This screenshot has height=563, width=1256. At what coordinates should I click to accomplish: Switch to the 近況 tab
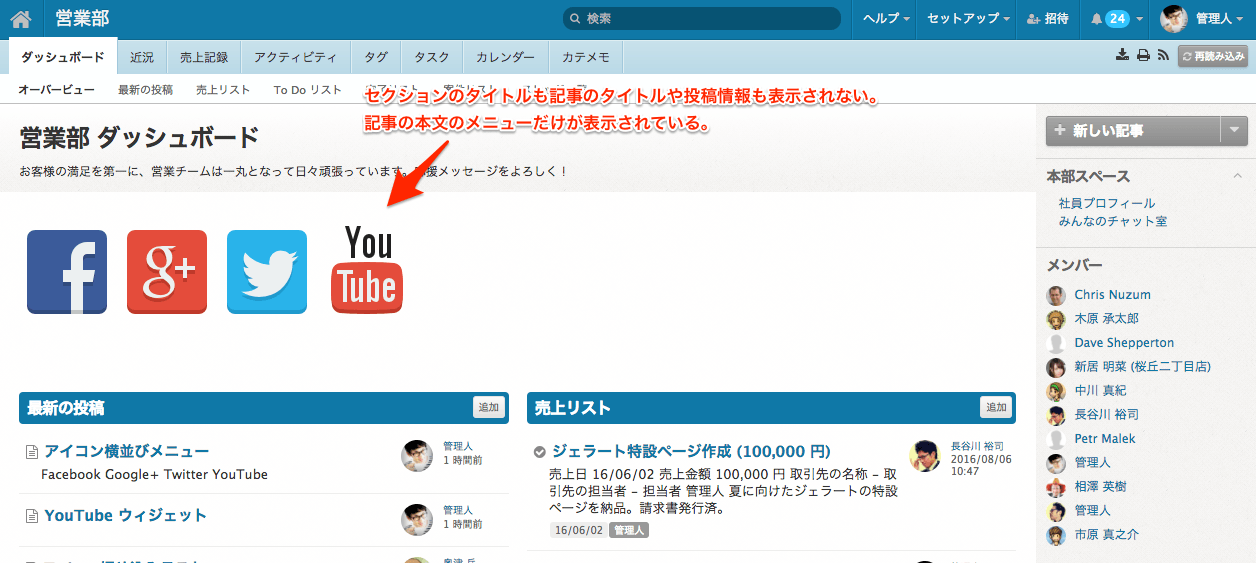coord(142,57)
